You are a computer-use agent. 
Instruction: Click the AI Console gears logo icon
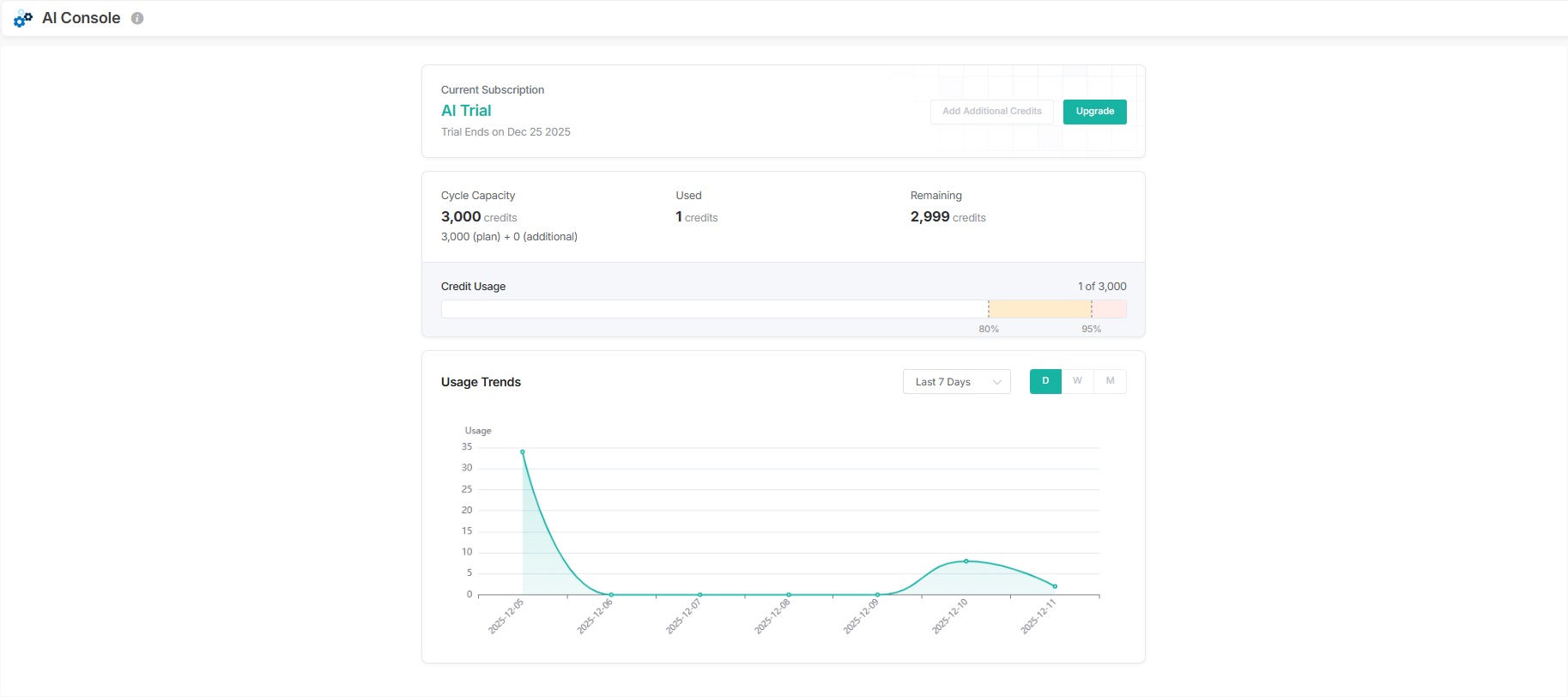(x=23, y=18)
